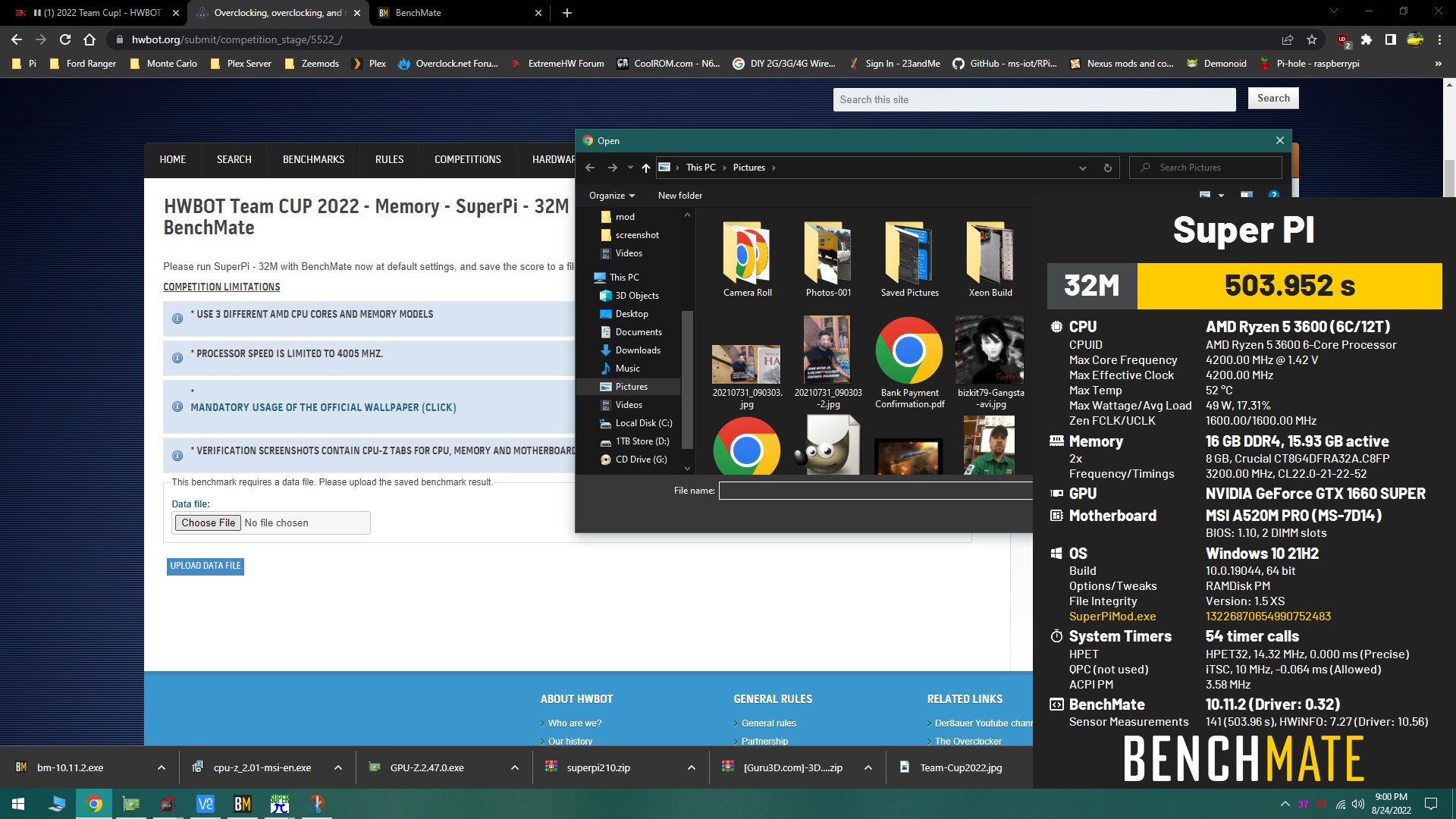Open a new browser tab
This screenshot has width=1456, height=819.
[567, 13]
